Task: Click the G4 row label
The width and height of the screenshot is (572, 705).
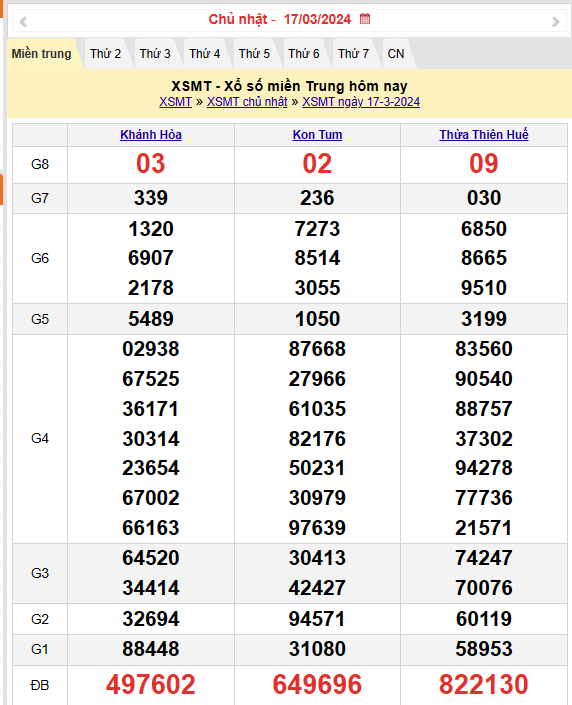Action: tap(40, 438)
